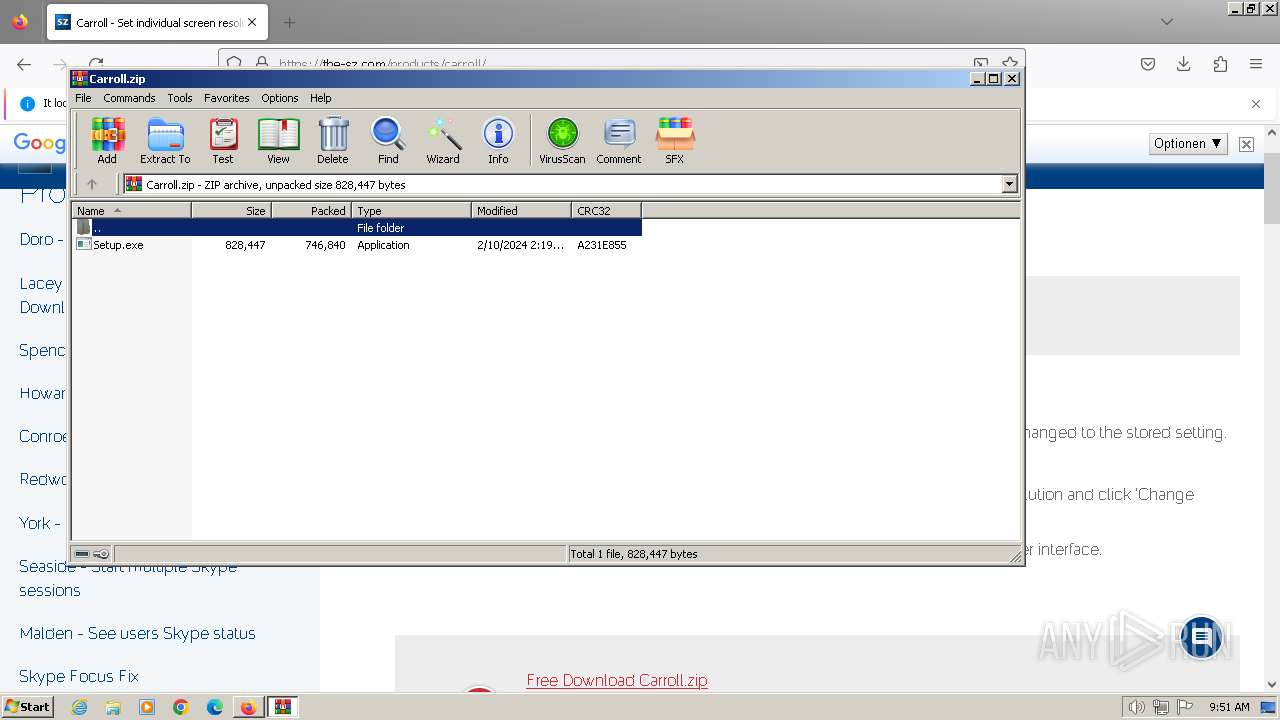
Task: Open Edge from the taskbar
Action: tap(215, 707)
